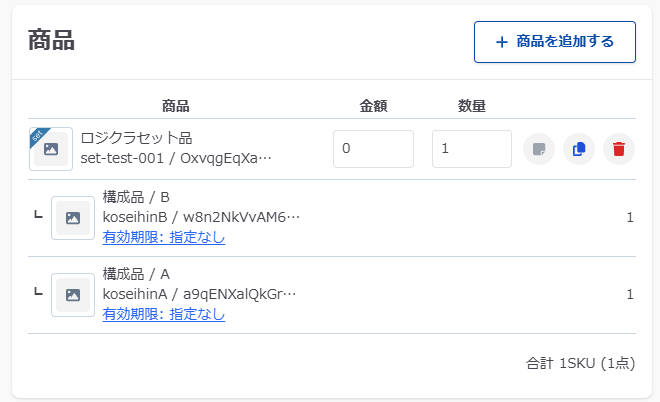Click the 金額 column header
The width and height of the screenshot is (660, 402).
373,105
